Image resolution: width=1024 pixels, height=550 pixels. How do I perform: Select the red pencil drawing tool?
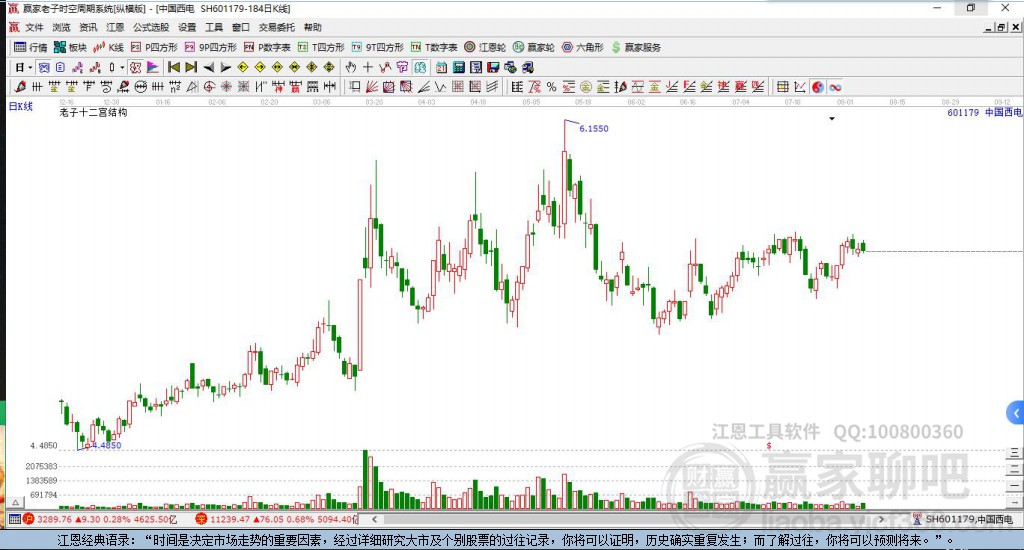point(20,87)
